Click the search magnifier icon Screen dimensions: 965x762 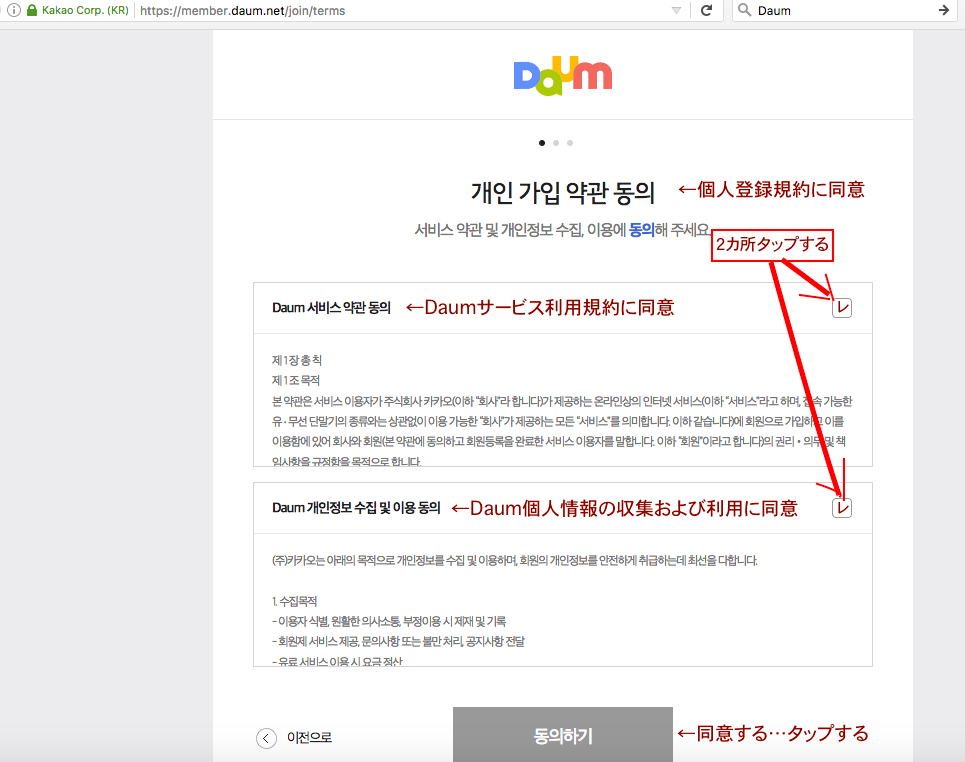pos(744,10)
